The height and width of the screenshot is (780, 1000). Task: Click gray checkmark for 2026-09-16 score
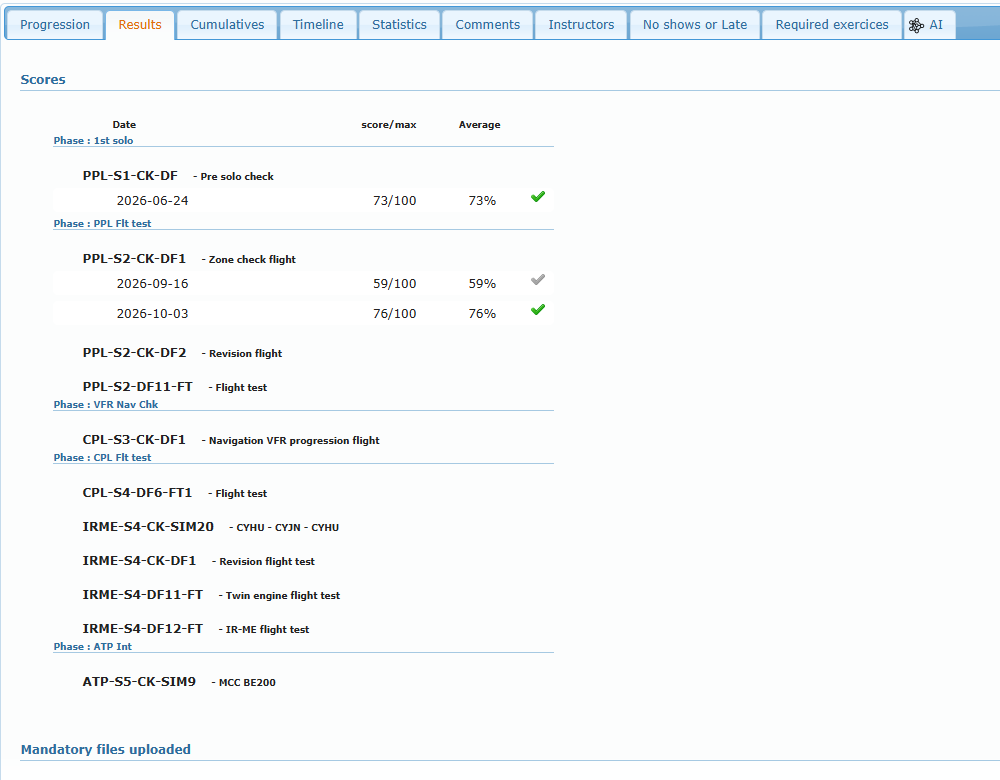point(538,279)
